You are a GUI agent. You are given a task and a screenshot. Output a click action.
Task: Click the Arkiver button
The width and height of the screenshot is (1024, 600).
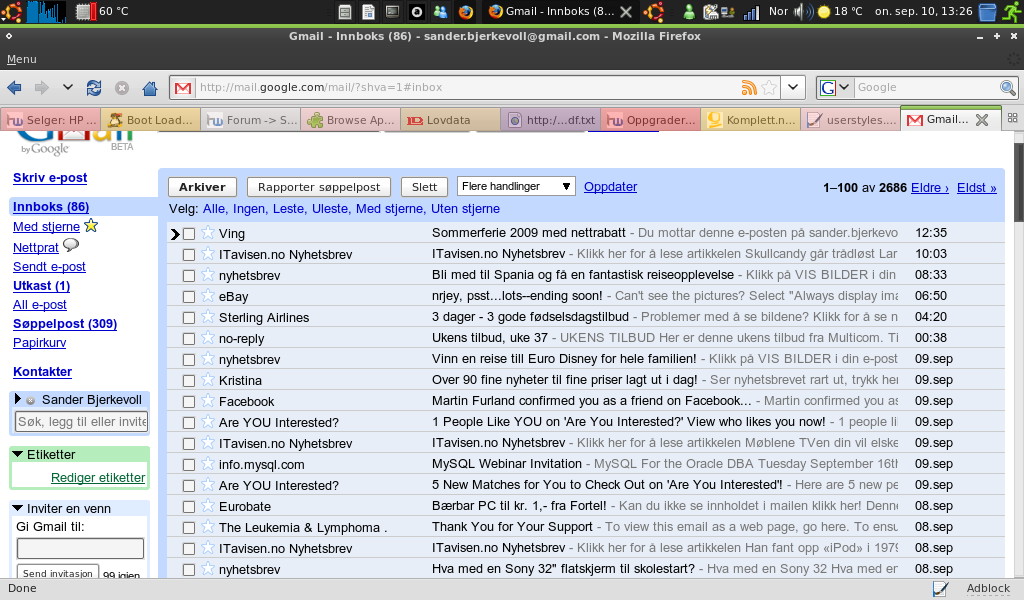coord(202,187)
